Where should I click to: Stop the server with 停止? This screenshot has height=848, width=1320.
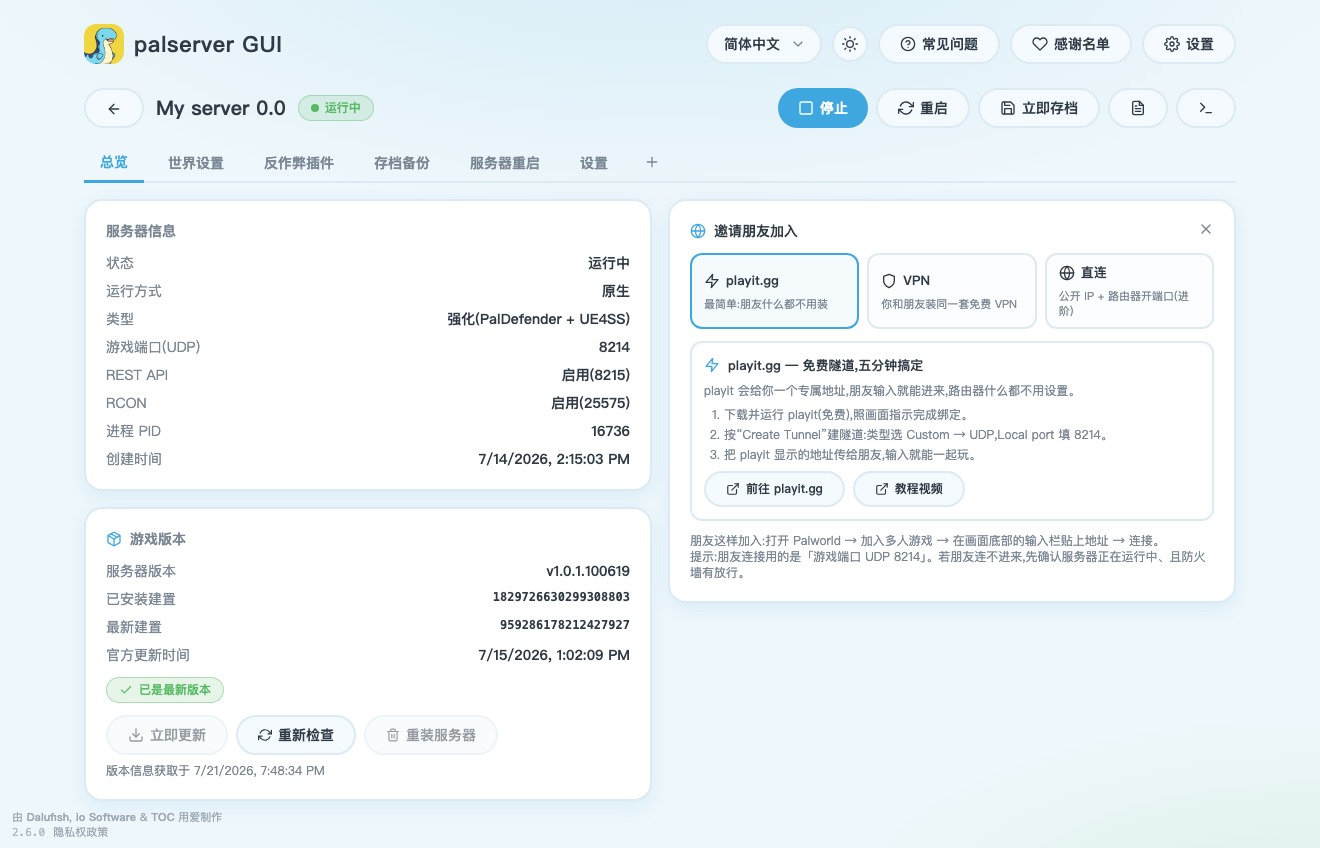pyautogui.click(x=823, y=108)
